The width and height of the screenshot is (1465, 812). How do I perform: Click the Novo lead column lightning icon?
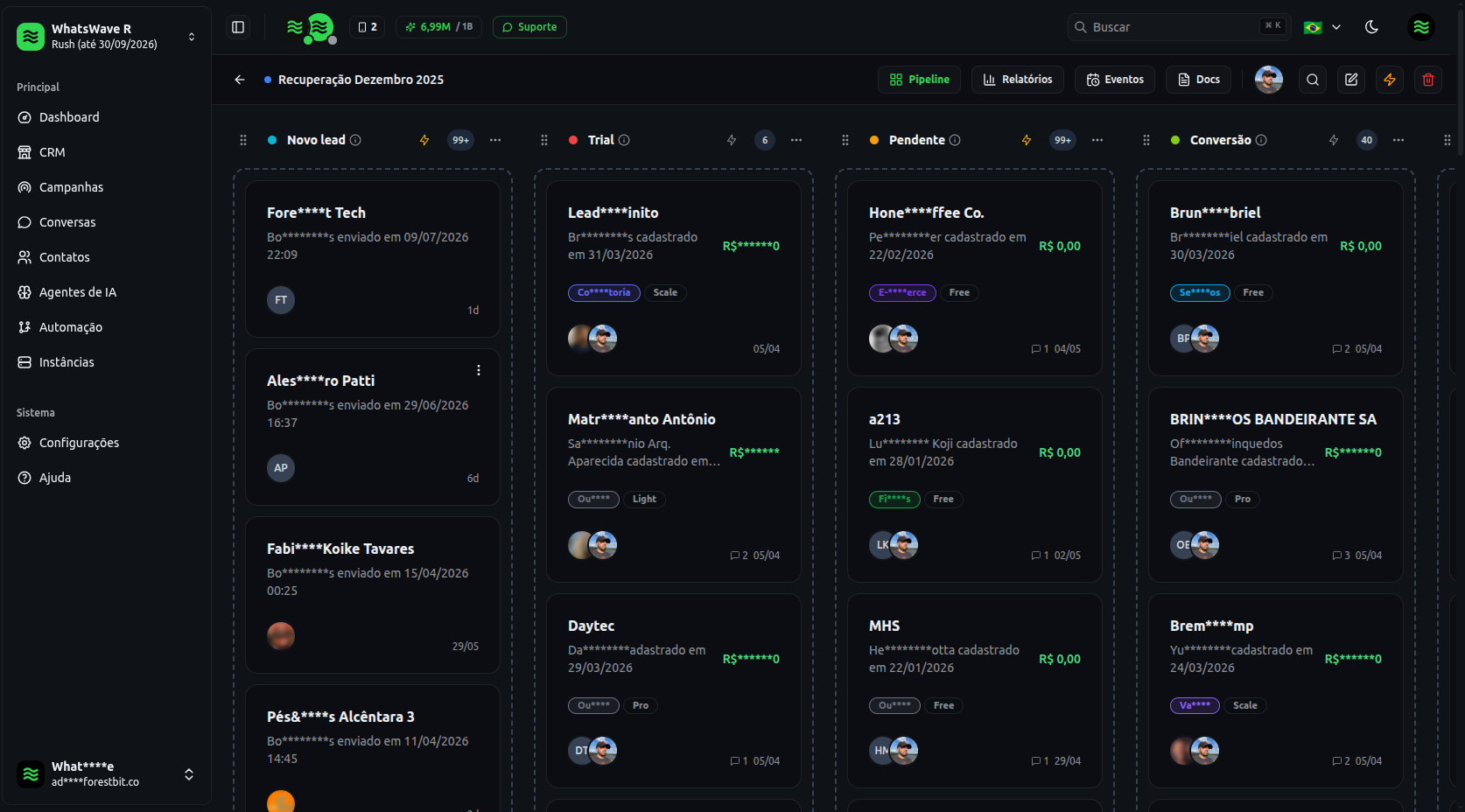(x=424, y=140)
